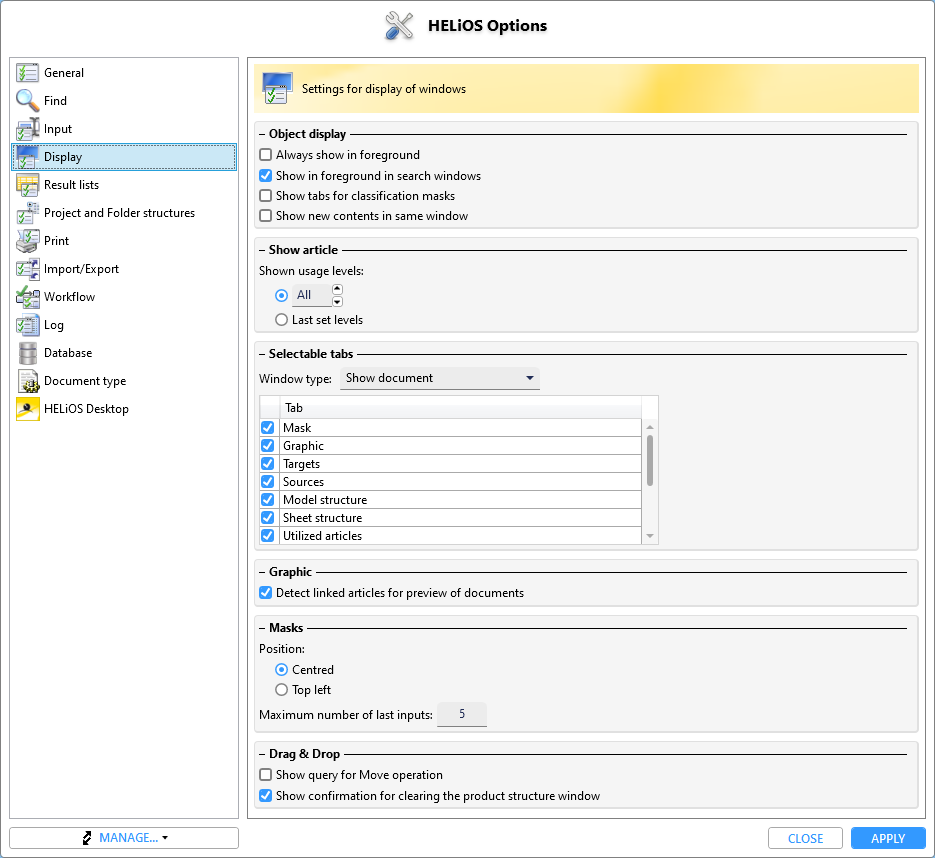
Task: Disable confirmation for clearing product structure window
Action: pos(265,796)
